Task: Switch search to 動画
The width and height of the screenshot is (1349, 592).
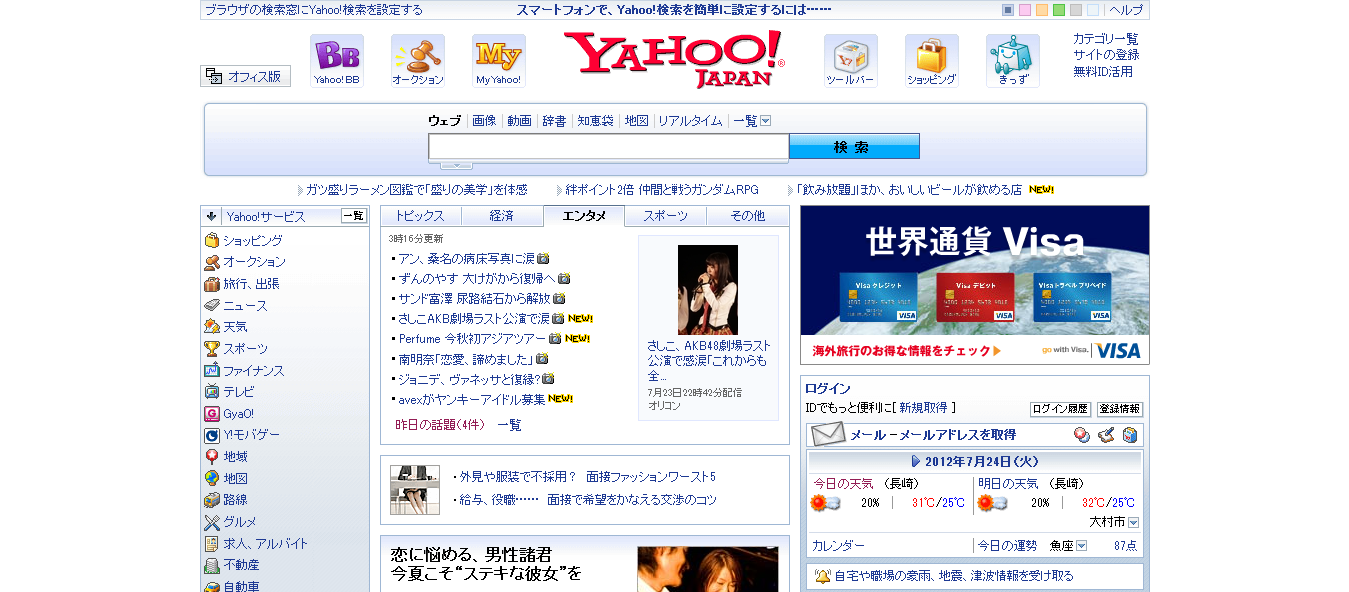Action: point(519,121)
